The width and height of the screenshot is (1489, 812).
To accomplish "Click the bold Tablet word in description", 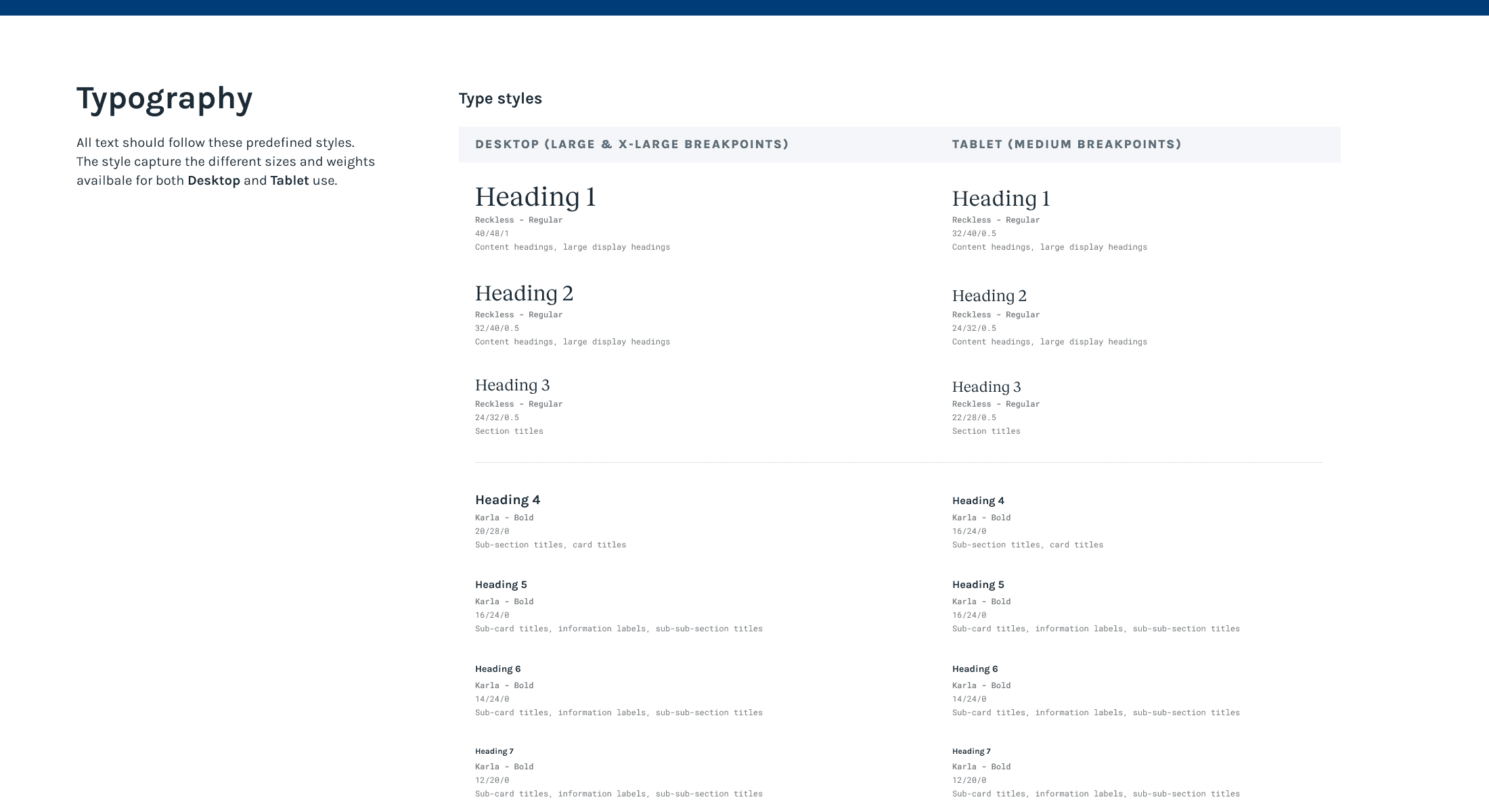I will point(290,181).
